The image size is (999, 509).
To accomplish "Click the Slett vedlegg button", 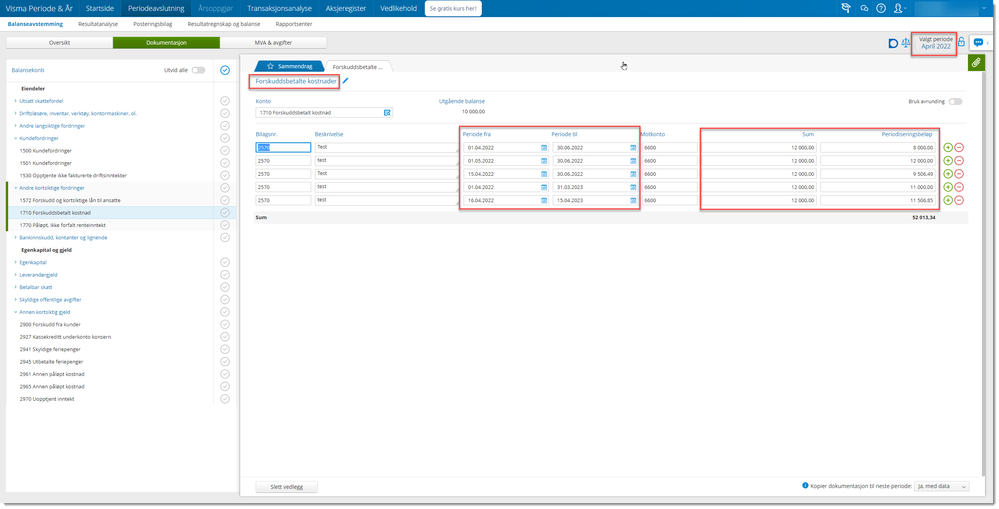I will (286, 487).
